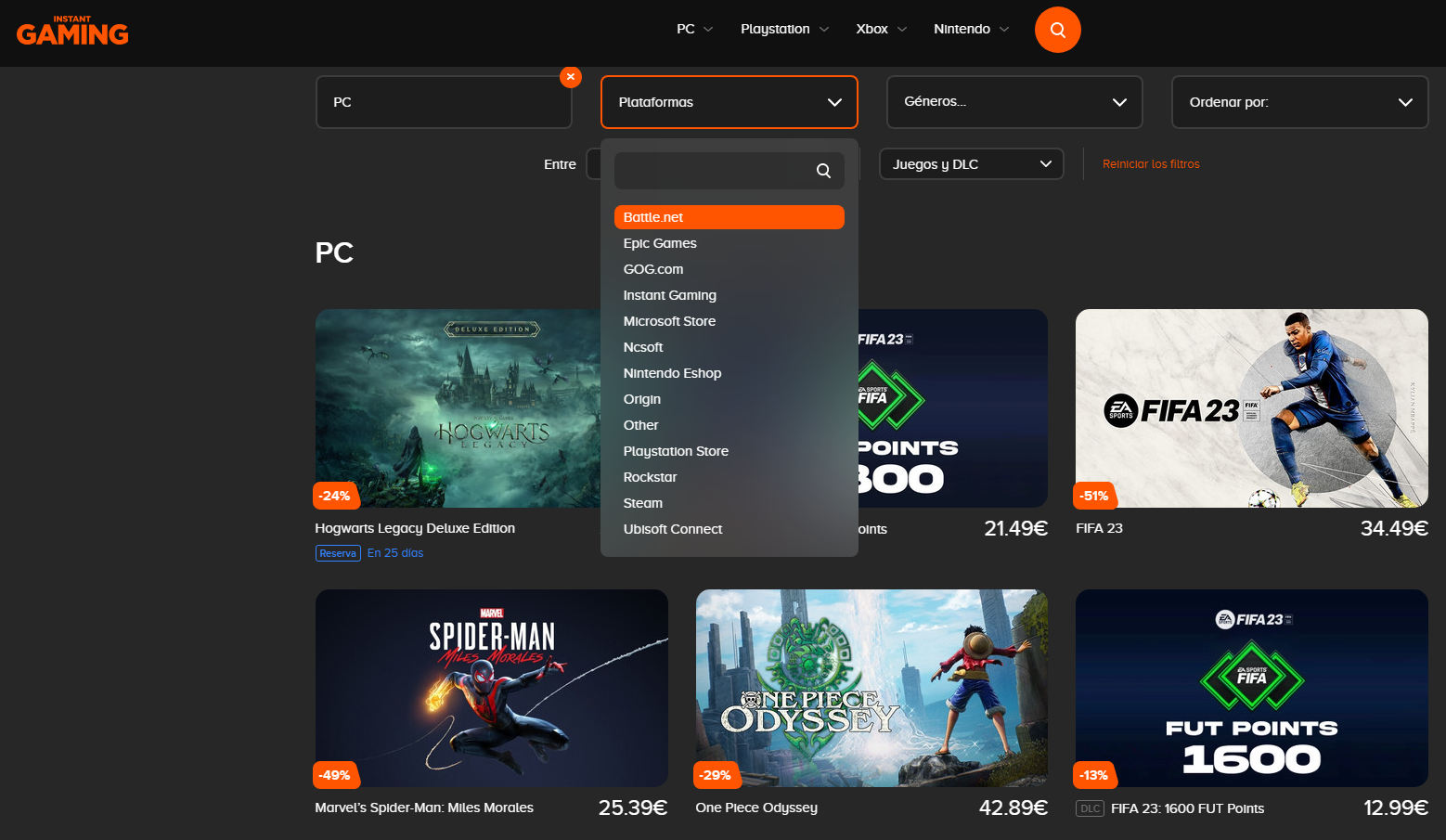Viewport: 1446px width, 840px height.
Task: Click the Reiniciar los filtros link
Action: pos(1151,163)
